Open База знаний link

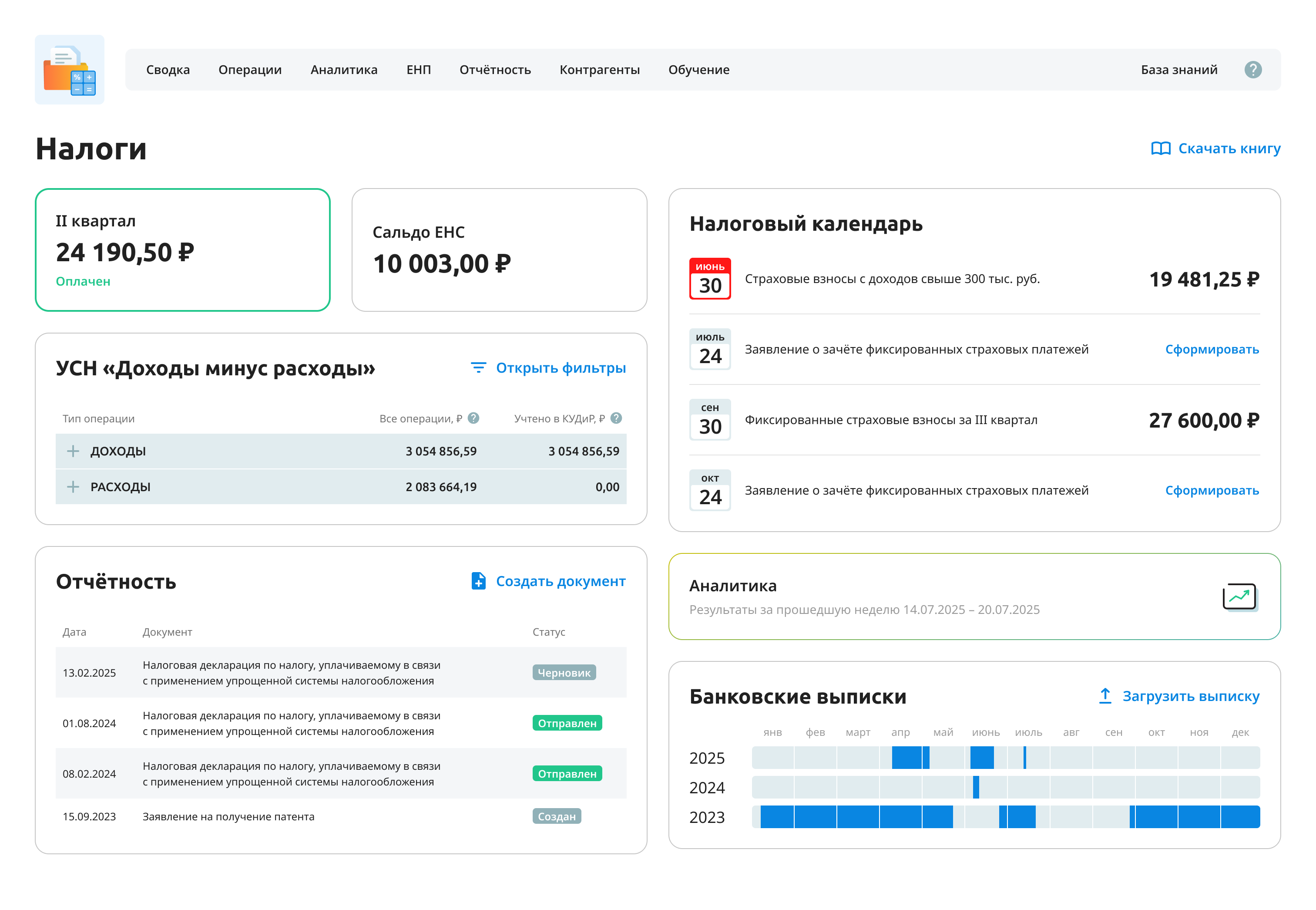[x=1178, y=70]
